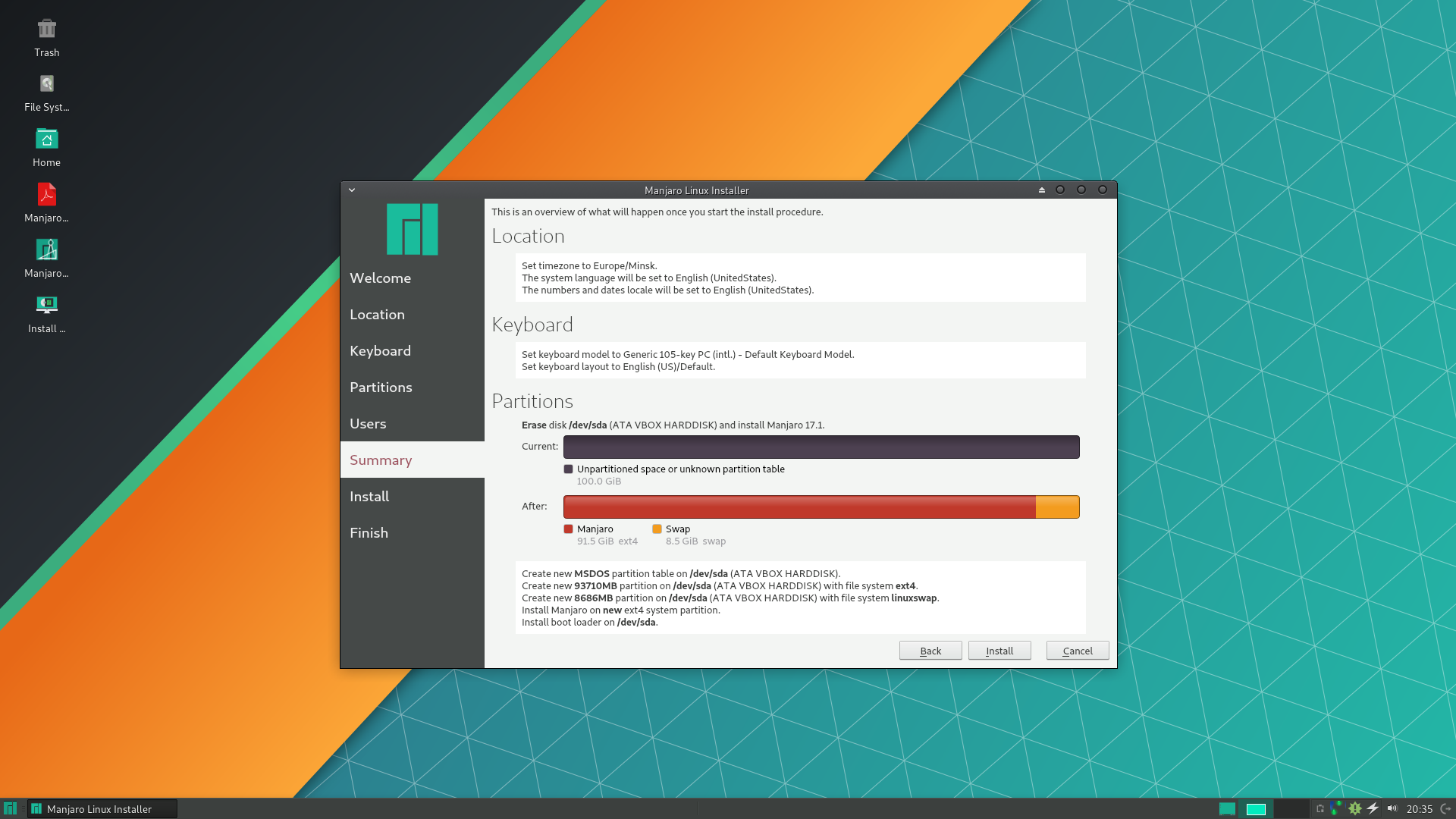Screen dimensions: 1456x819
Task: Click the '100.0 GiB' size label
Action: tap(599, 482)
